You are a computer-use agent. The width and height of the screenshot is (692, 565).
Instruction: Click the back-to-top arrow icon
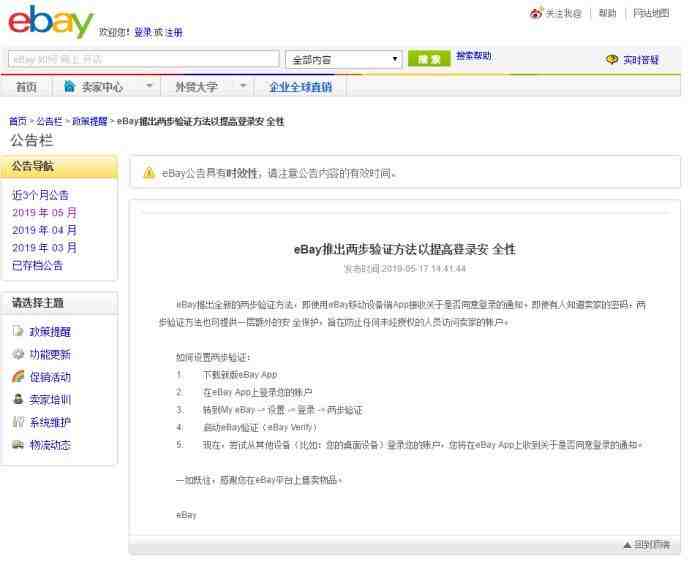[x=627, y=545]
